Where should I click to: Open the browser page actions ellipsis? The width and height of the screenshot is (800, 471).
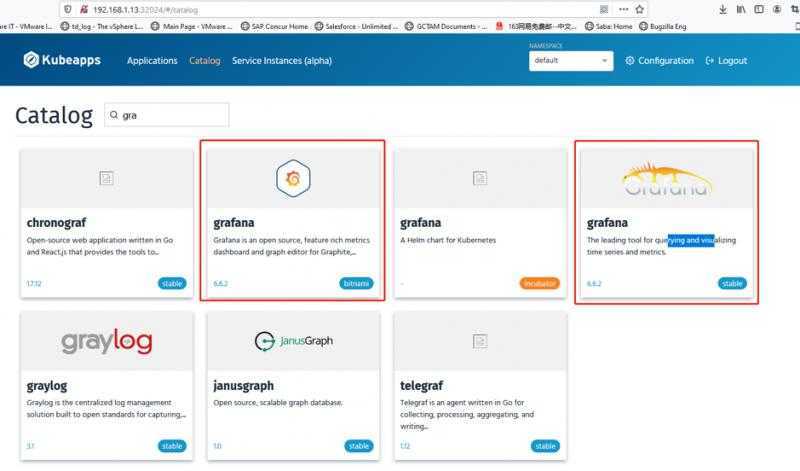(623, 9)
